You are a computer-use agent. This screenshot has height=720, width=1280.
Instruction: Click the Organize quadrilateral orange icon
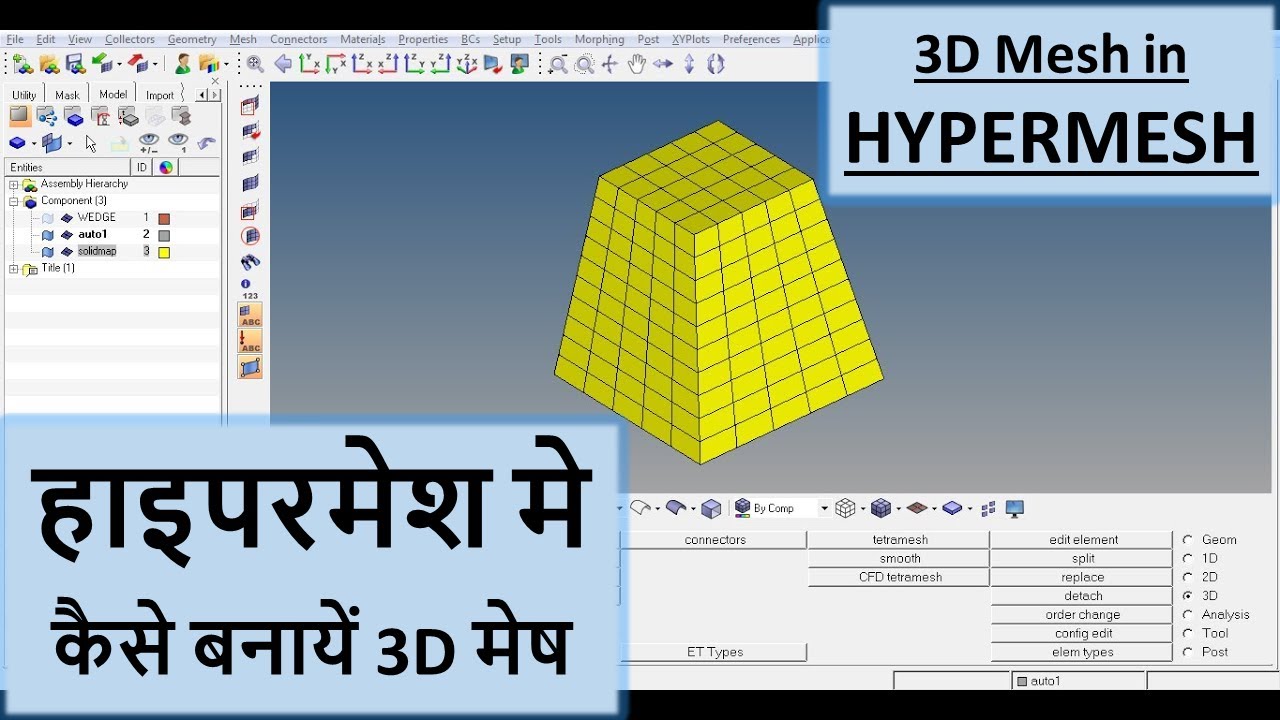pyautogui.click(x=250, y=367)
